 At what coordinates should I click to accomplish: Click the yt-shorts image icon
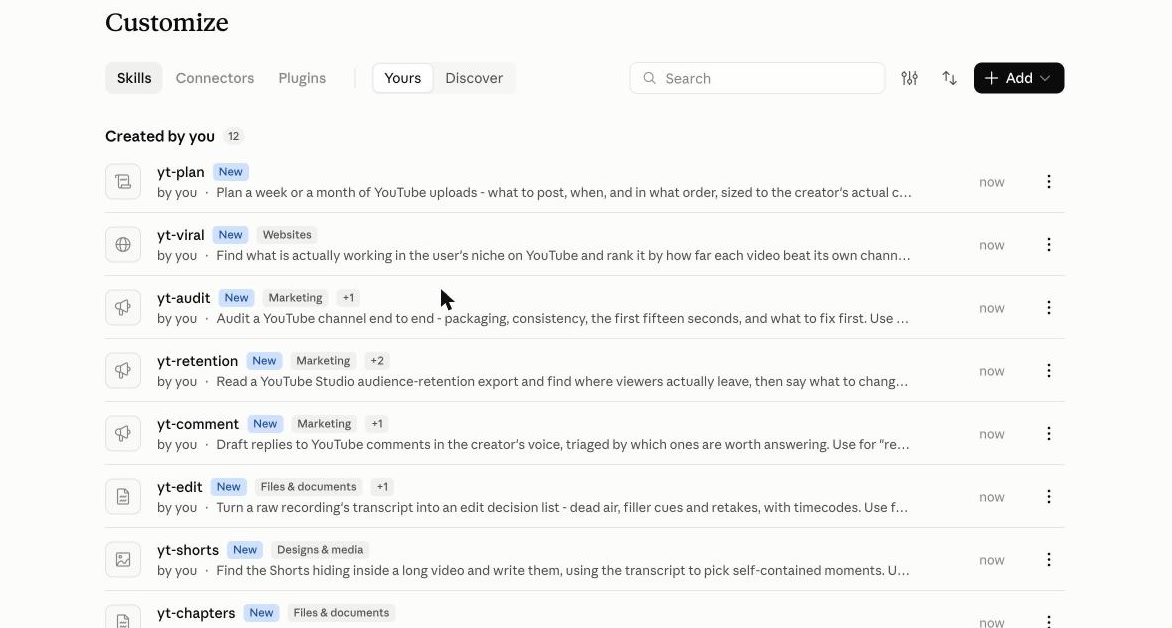123,559
